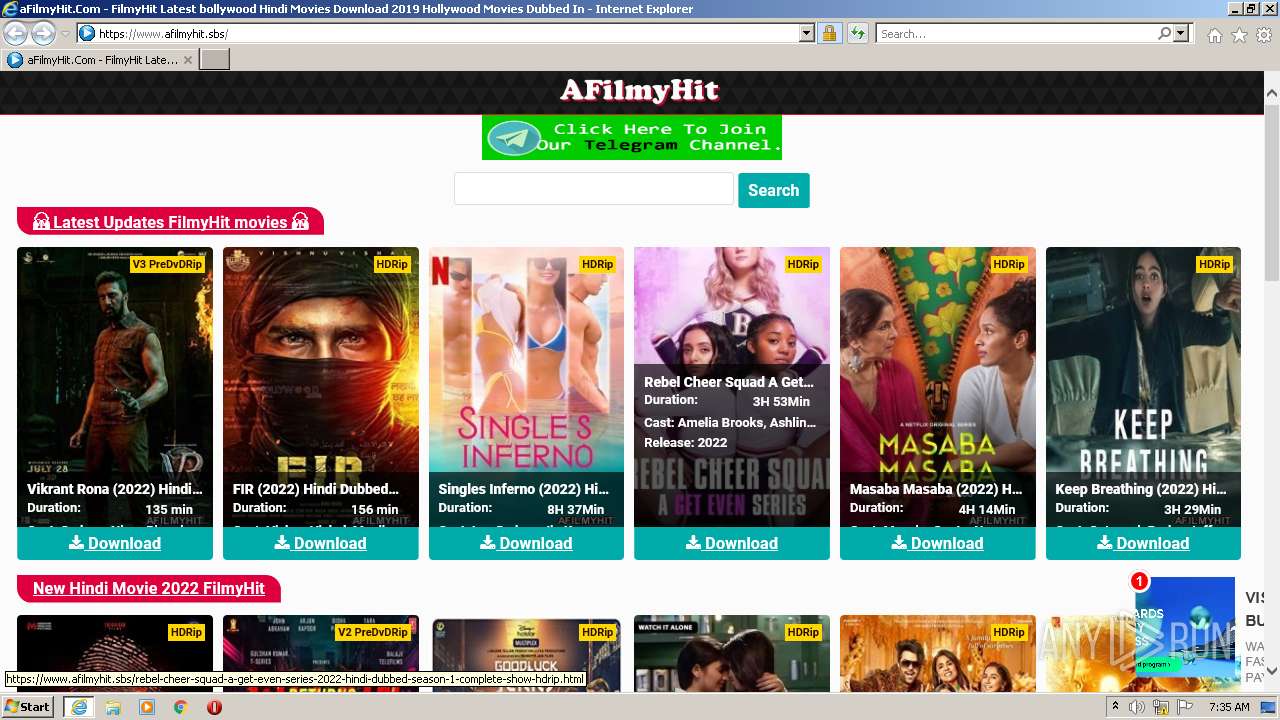Click the 7:35 AM taskbar clock
Viewport: 1280px width, 720px height.
click(1229, 707)
